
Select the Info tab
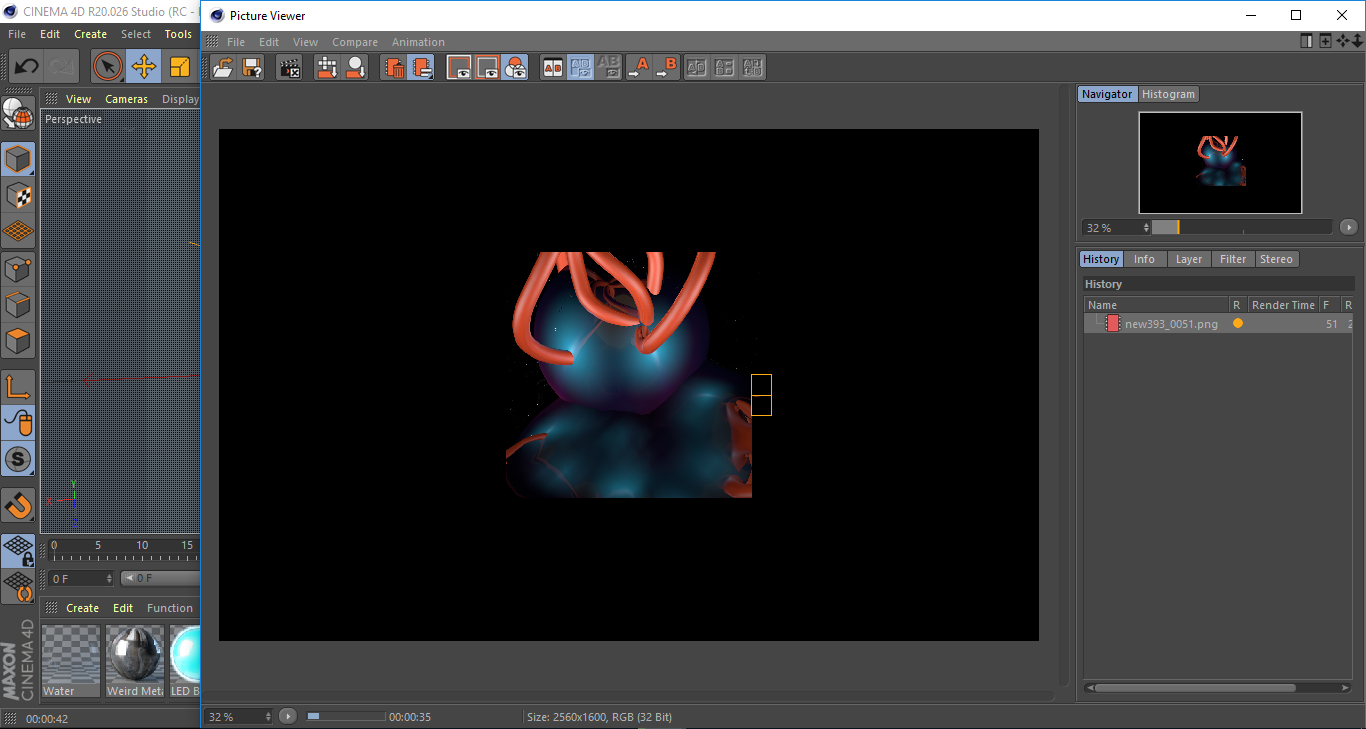(1144, 259)
